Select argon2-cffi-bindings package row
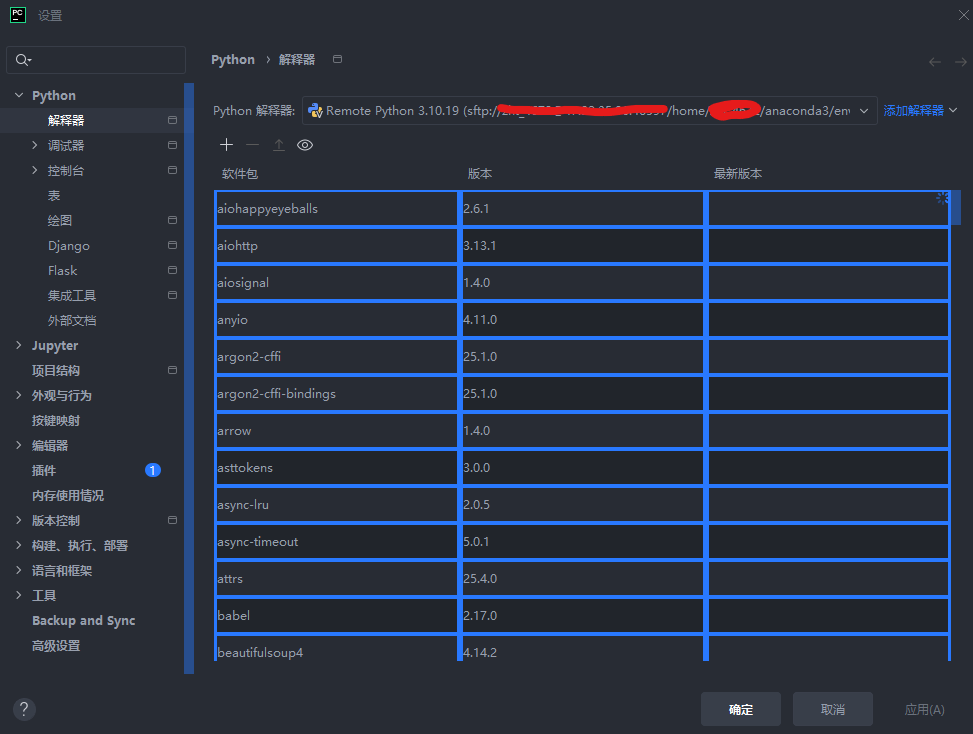973x734 pixels. click(582, 393)
